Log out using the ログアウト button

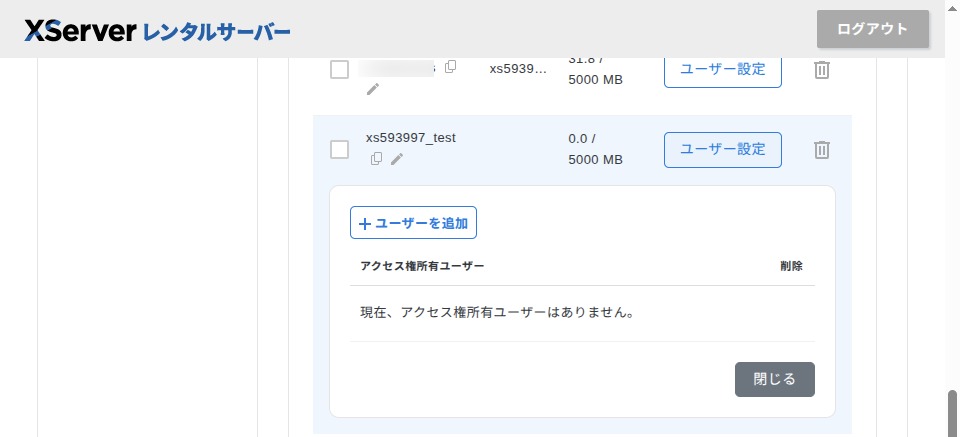872,29
